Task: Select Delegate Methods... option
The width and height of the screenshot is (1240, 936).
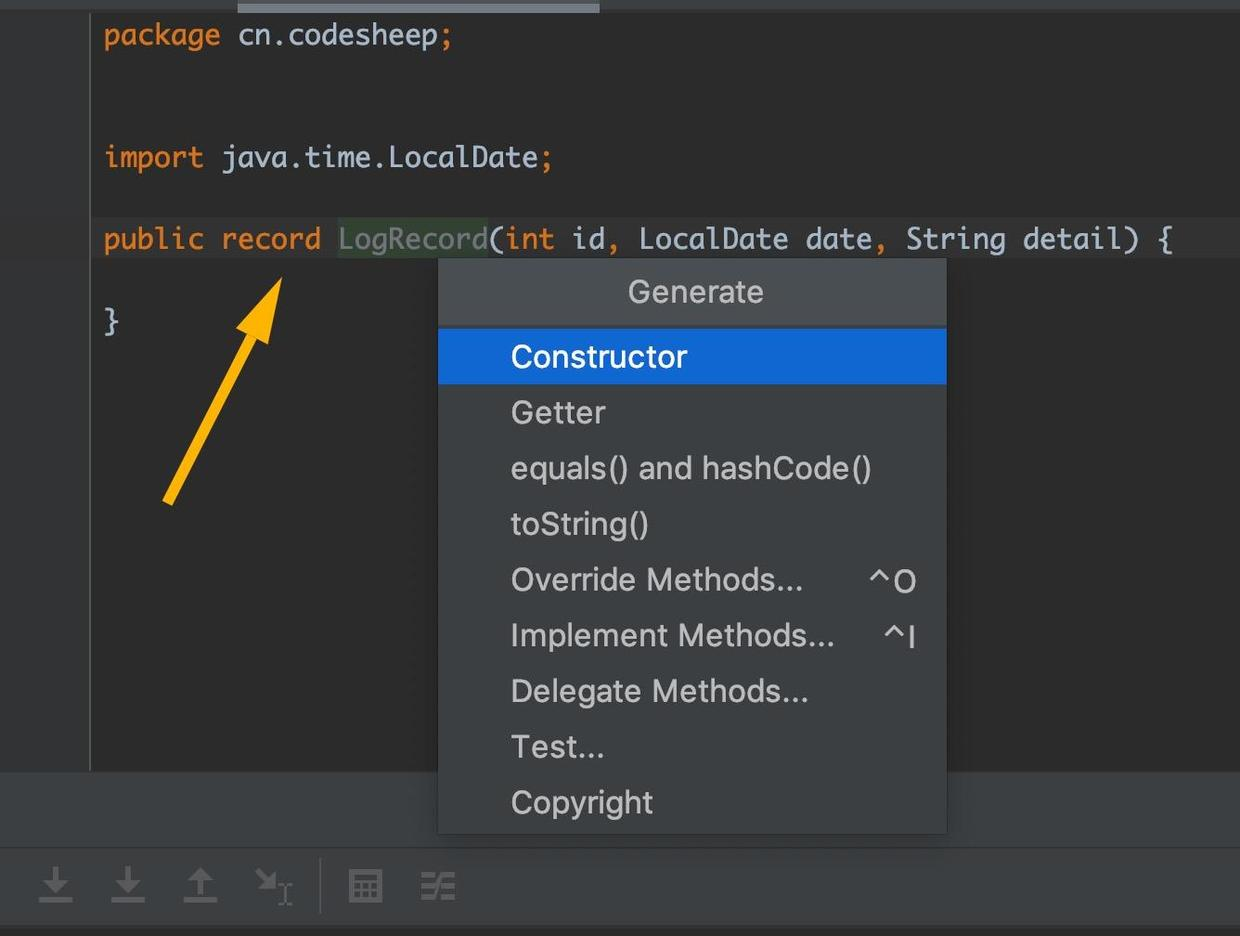Action: tap(659, 692)
